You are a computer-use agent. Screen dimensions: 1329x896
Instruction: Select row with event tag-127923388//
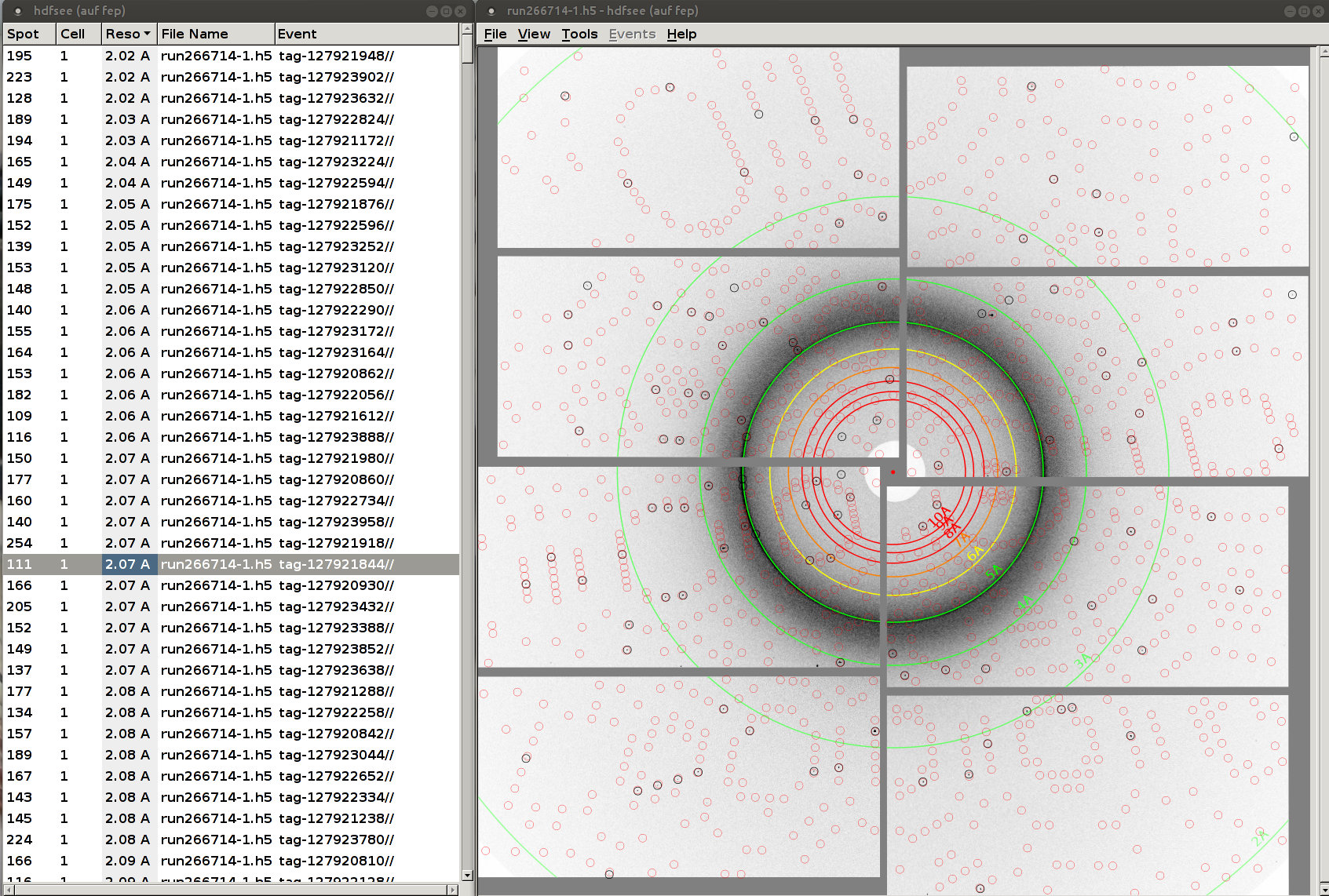tap(232, 628)
